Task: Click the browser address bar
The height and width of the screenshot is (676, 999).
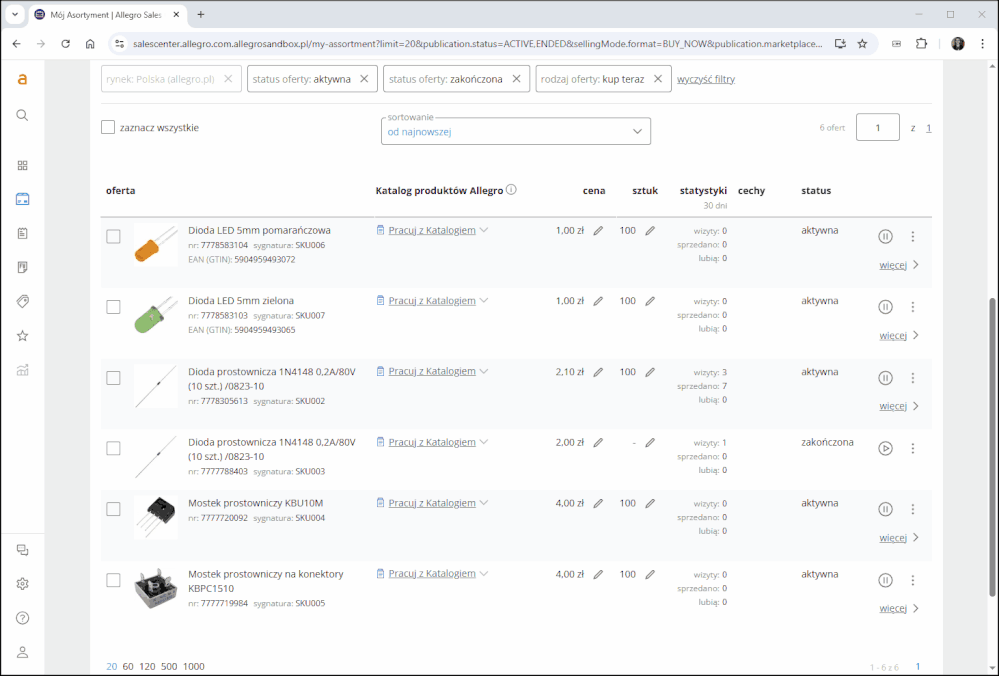Action: (x=477, y=44)
